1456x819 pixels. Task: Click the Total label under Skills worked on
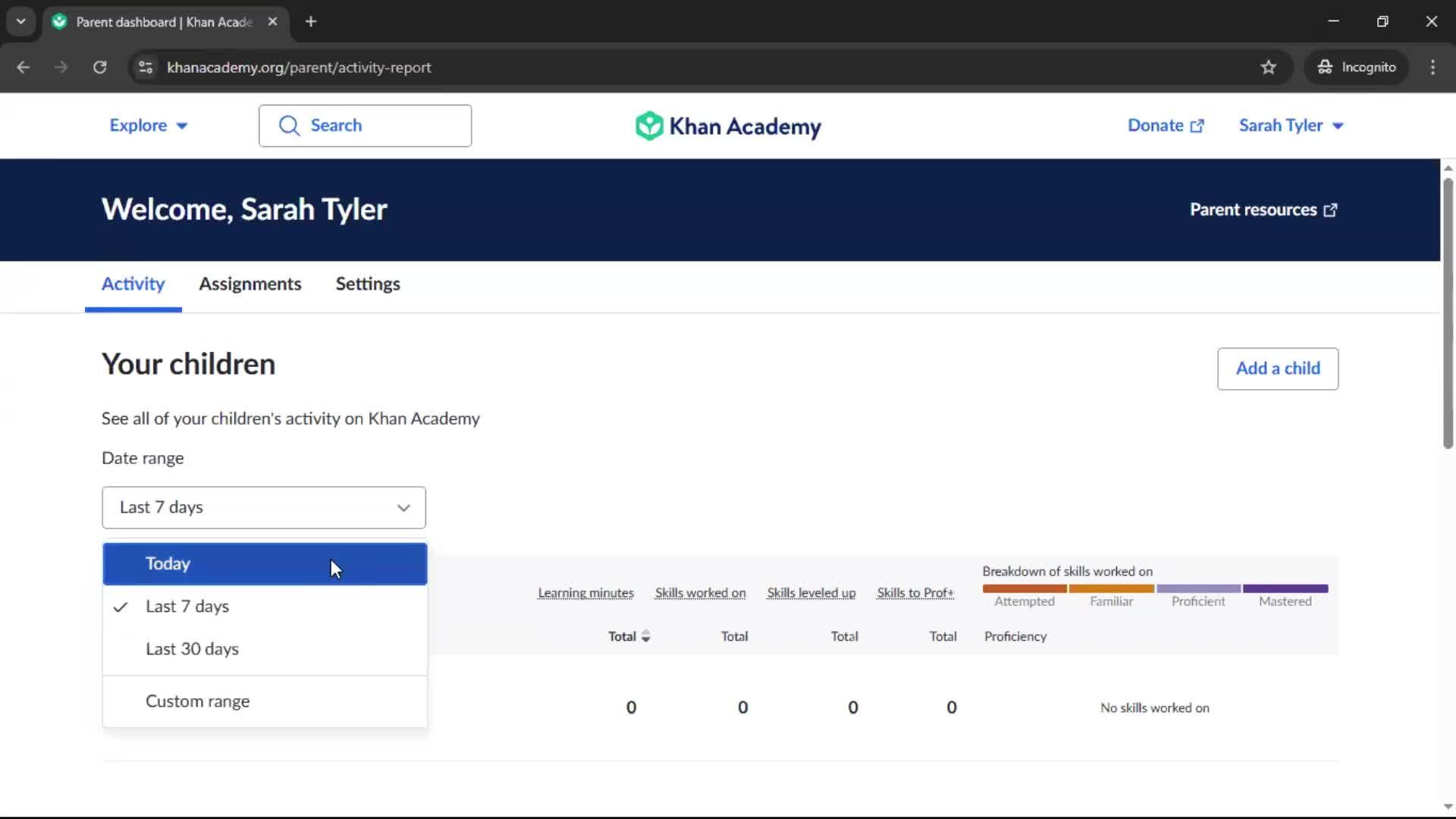click(734, 636)
